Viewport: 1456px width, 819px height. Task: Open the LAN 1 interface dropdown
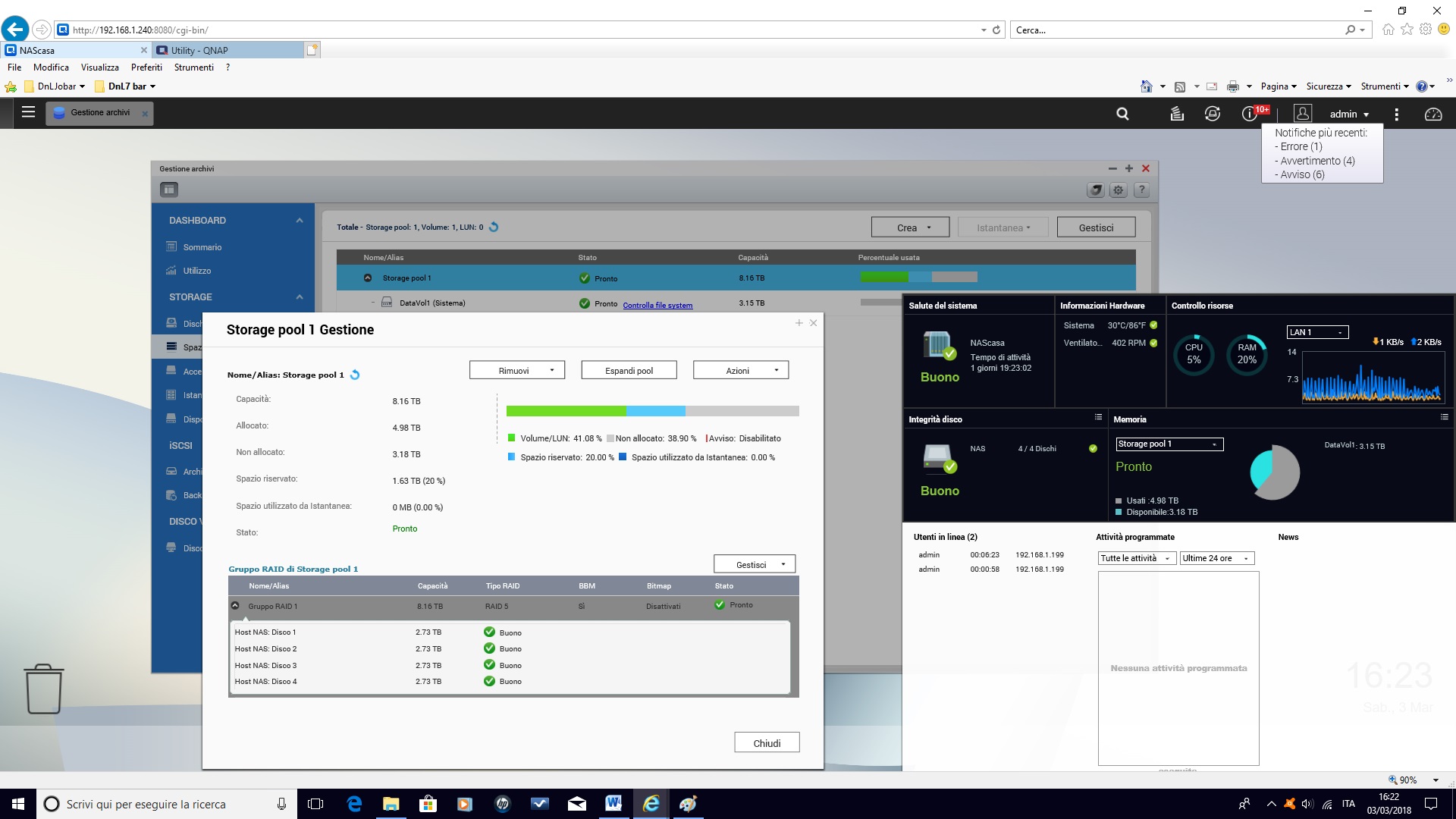(x=1317, y=332)
